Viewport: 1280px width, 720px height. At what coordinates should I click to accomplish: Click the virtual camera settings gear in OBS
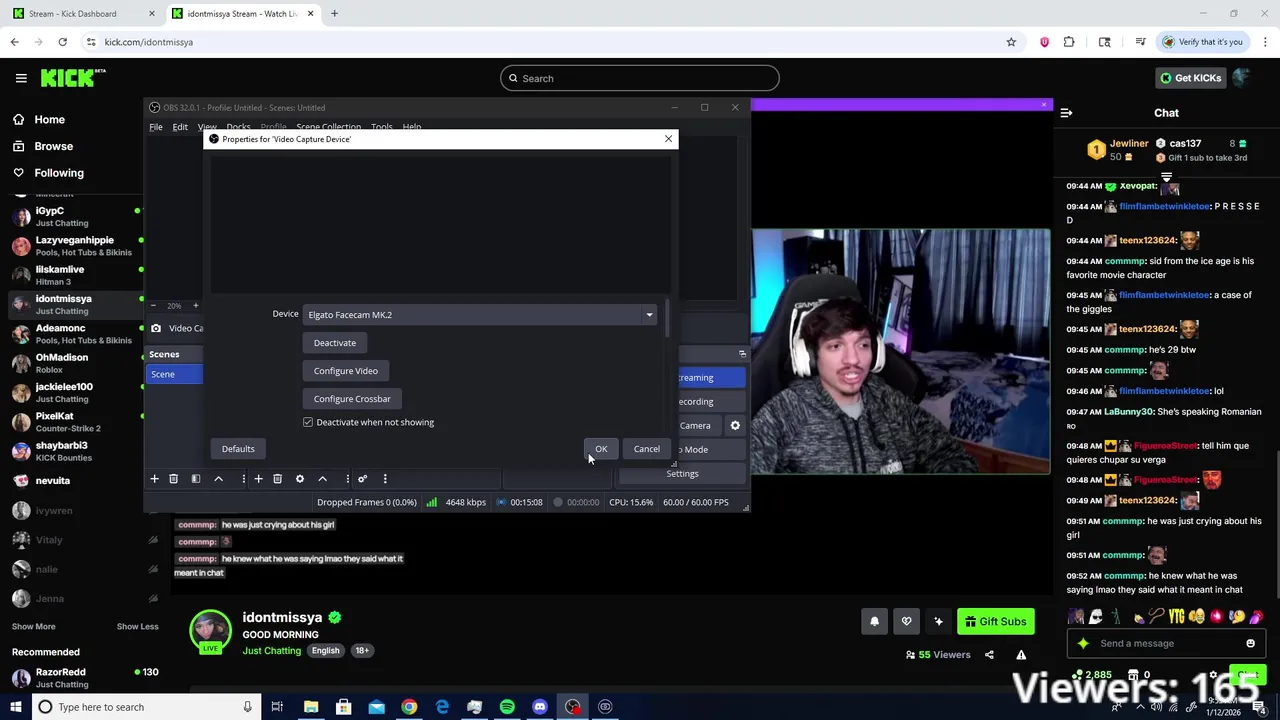tap(735, 426)
